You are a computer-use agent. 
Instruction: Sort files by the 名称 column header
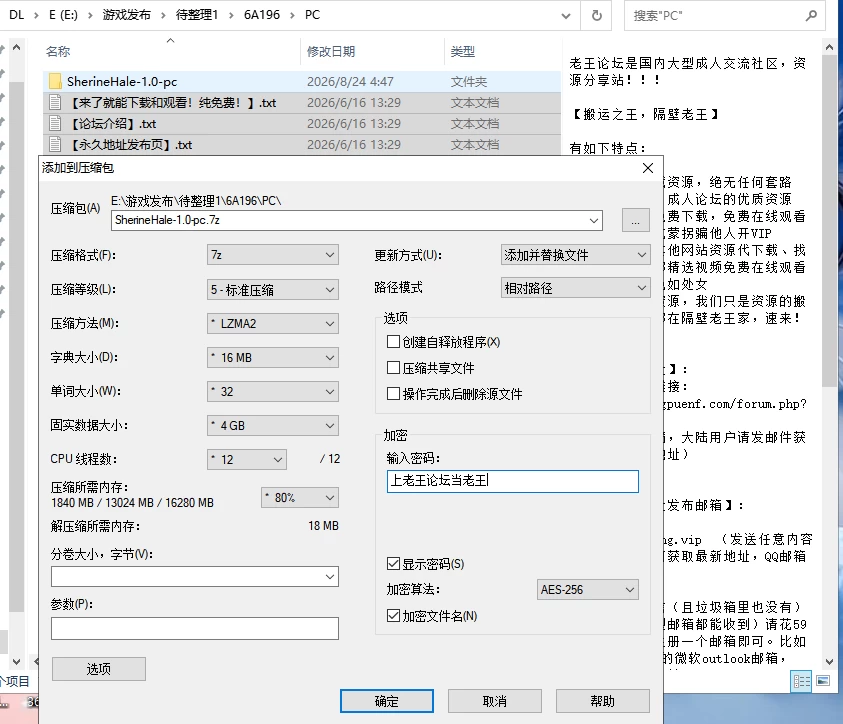click(x=58, y=52)
